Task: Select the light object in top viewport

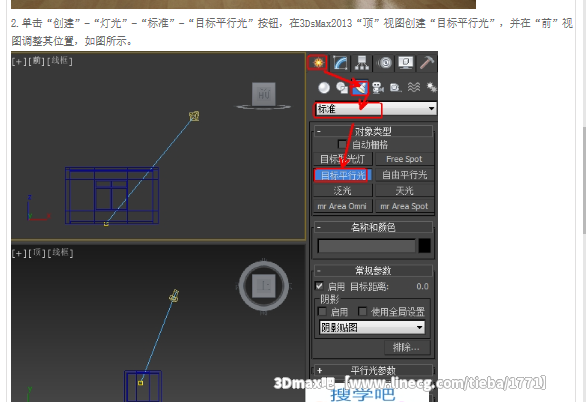Action: pos(174,296)
